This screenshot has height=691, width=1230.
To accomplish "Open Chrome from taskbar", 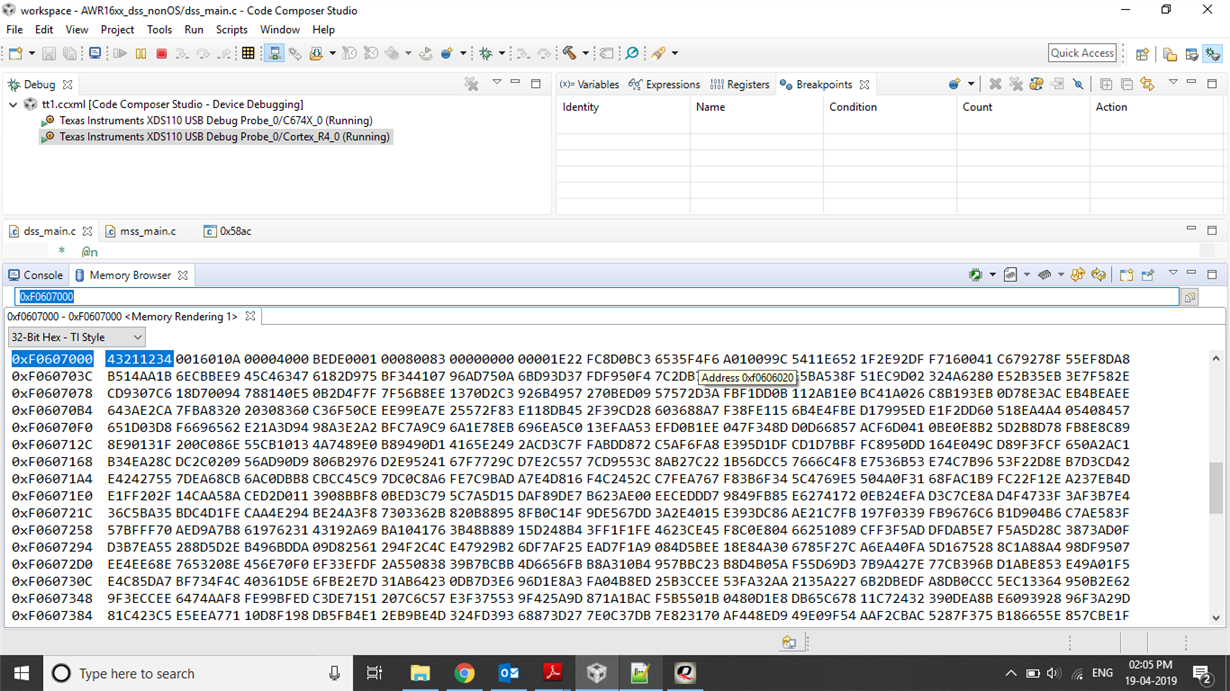I will tap(464, 673).
